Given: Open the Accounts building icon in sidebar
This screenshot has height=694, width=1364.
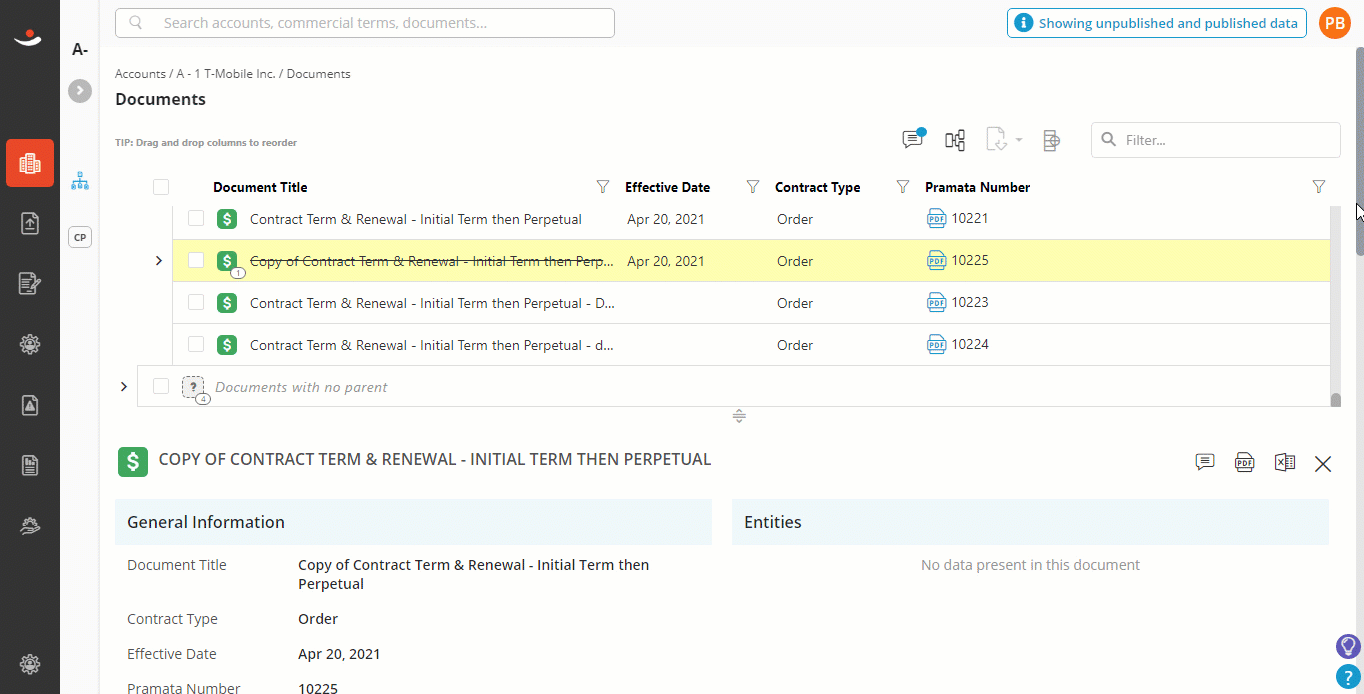Looking at the screenshot, I should (30, 163).
